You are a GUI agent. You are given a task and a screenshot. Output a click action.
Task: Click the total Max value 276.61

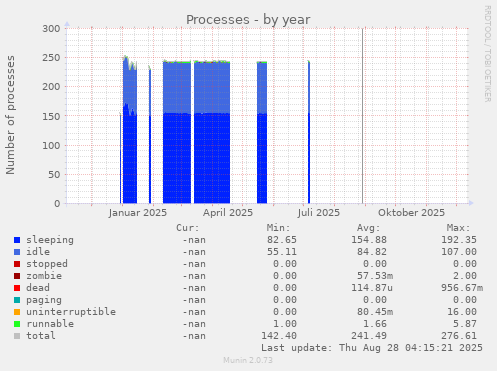click(x=459, y=336)
